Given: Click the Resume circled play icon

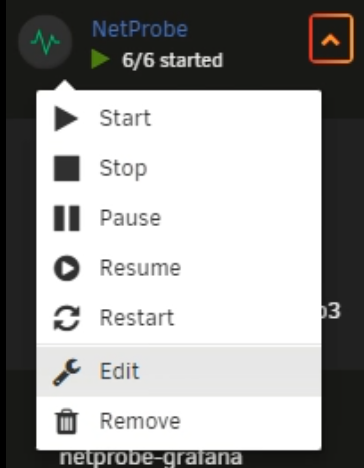Looking at the screenshot, I should tap(67, 268).
